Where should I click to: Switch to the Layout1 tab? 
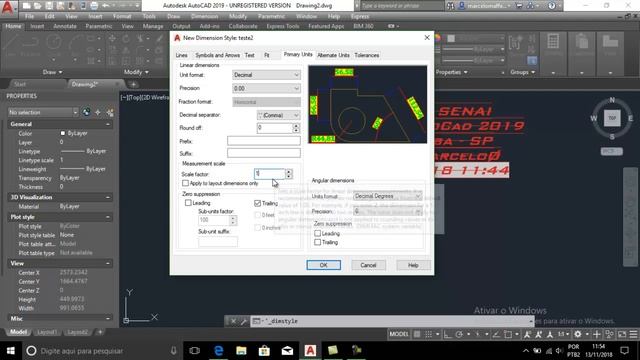pos(47,332)
